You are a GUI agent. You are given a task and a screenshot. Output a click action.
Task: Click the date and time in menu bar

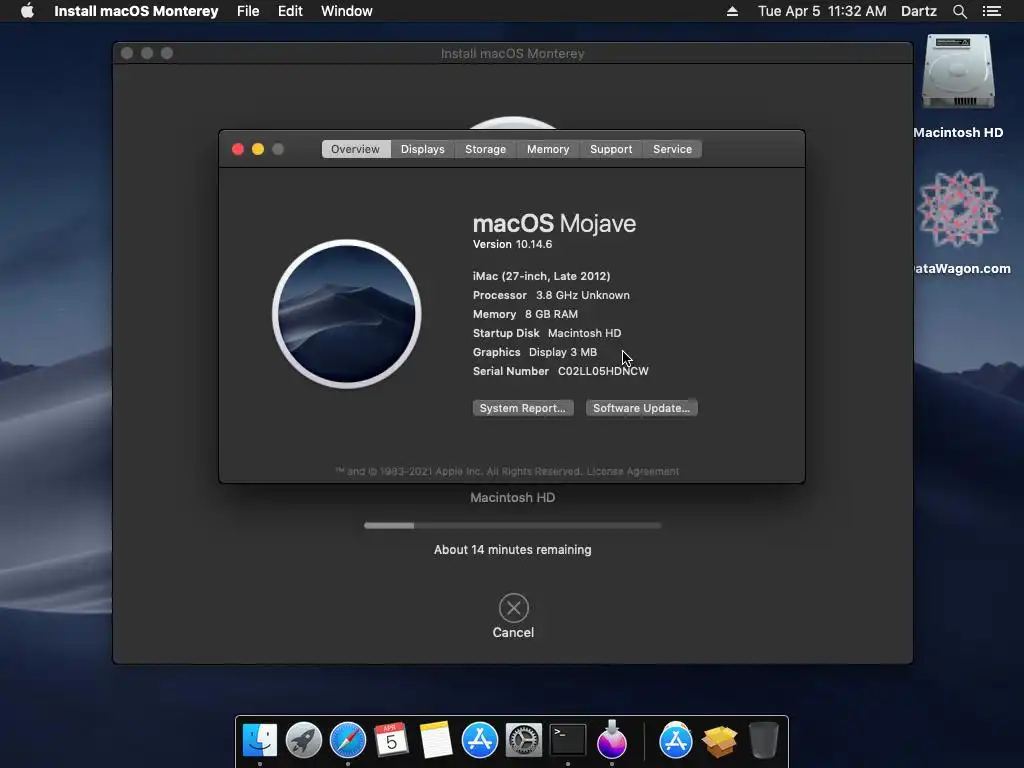pos(822,11)
